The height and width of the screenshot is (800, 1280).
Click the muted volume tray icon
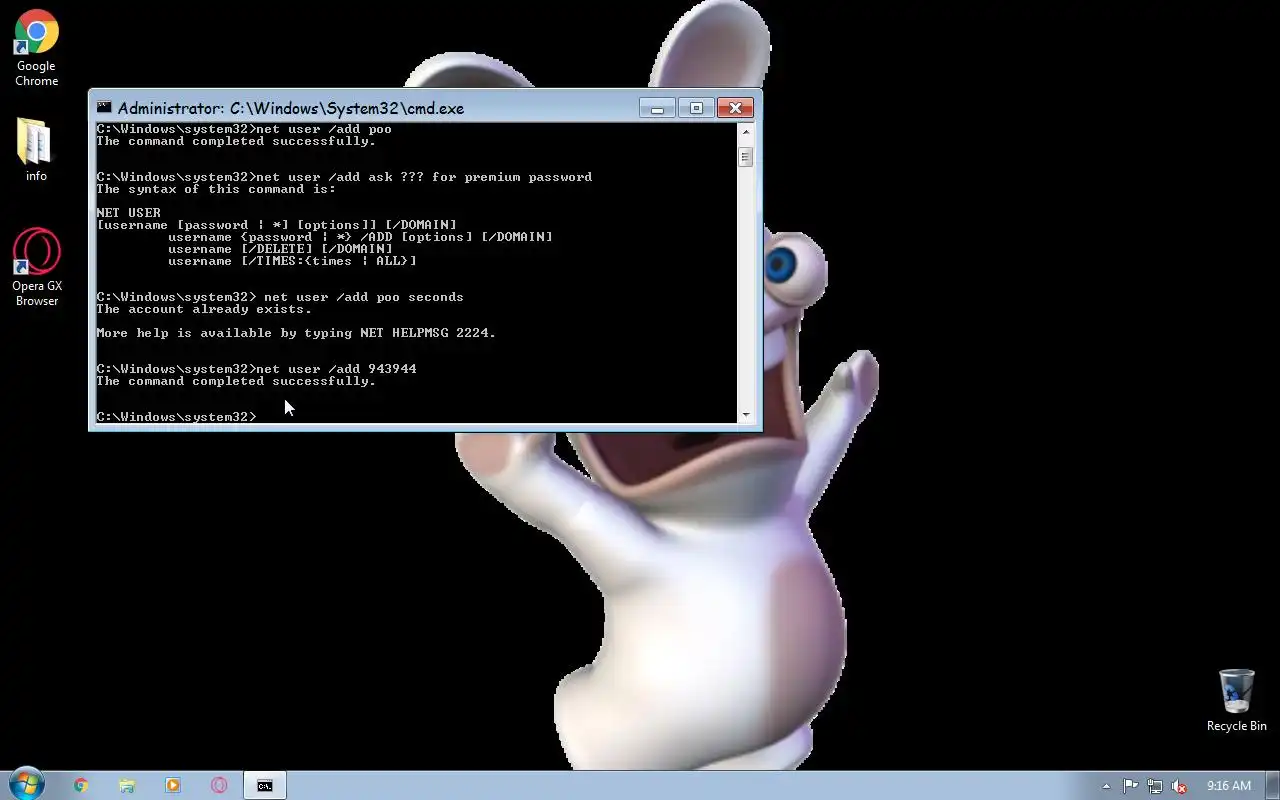[1179, 786]
